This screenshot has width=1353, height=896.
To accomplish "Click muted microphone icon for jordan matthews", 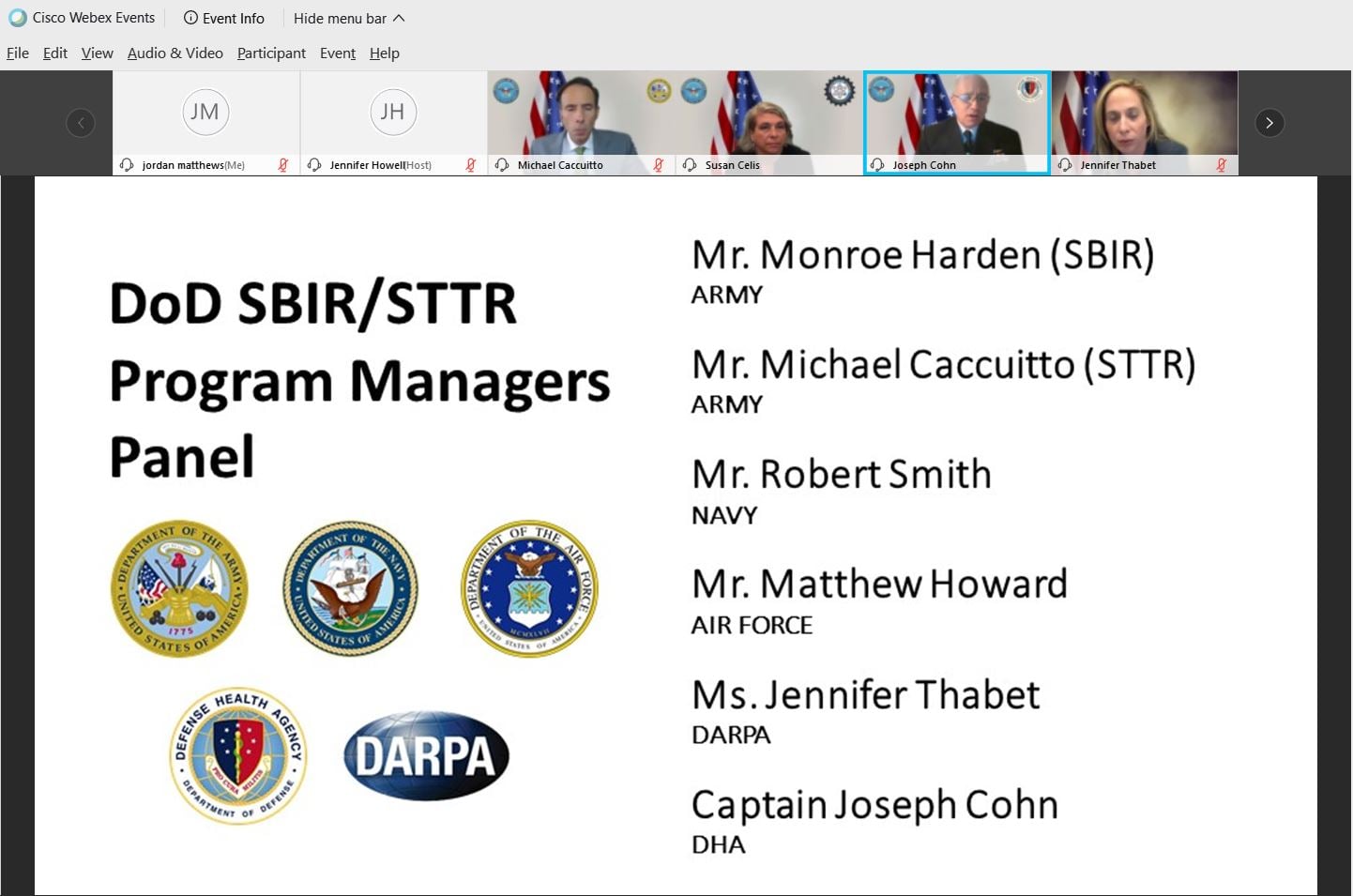I will click(282, 165).
